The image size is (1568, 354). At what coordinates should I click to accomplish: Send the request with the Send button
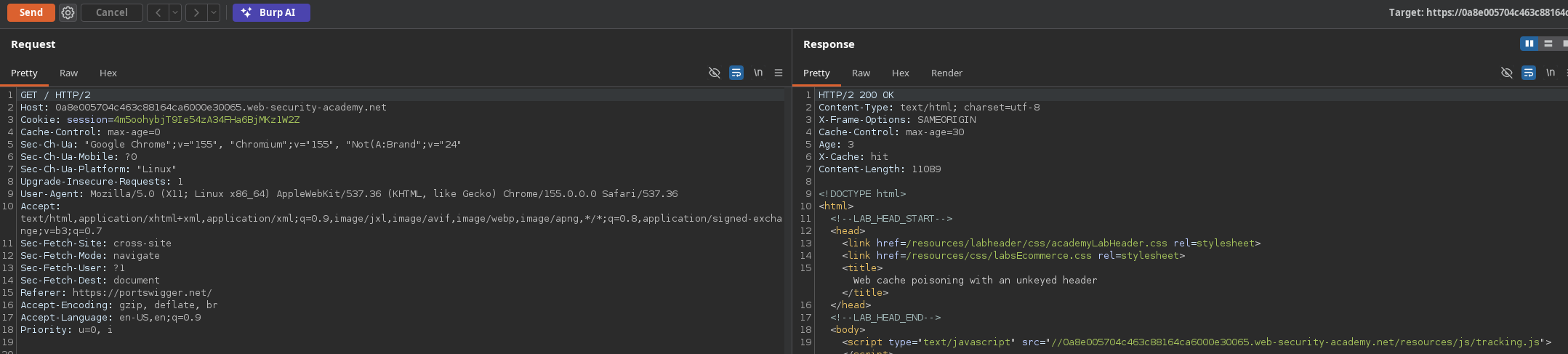[31, 12]
